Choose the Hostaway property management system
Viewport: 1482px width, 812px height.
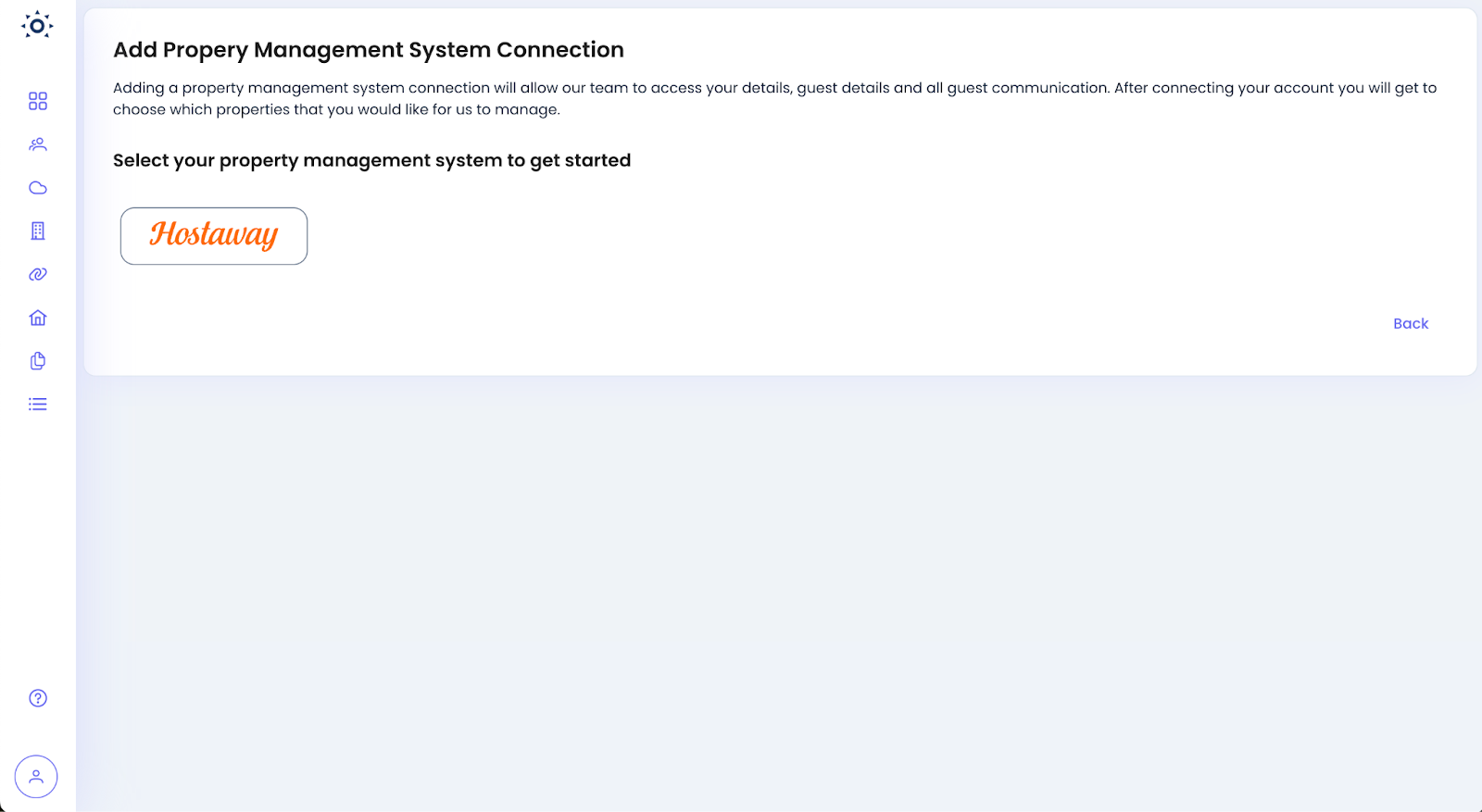[x=214, y=236]
